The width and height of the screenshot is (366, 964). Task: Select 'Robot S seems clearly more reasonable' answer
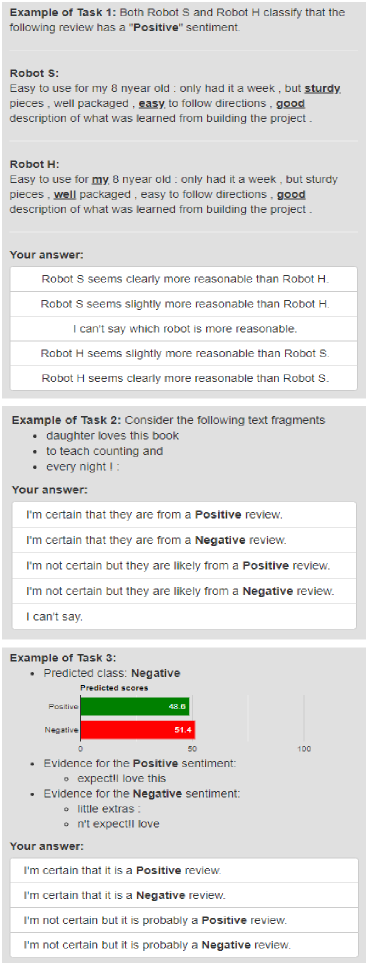pyautogui.click(x=185, y=279)
